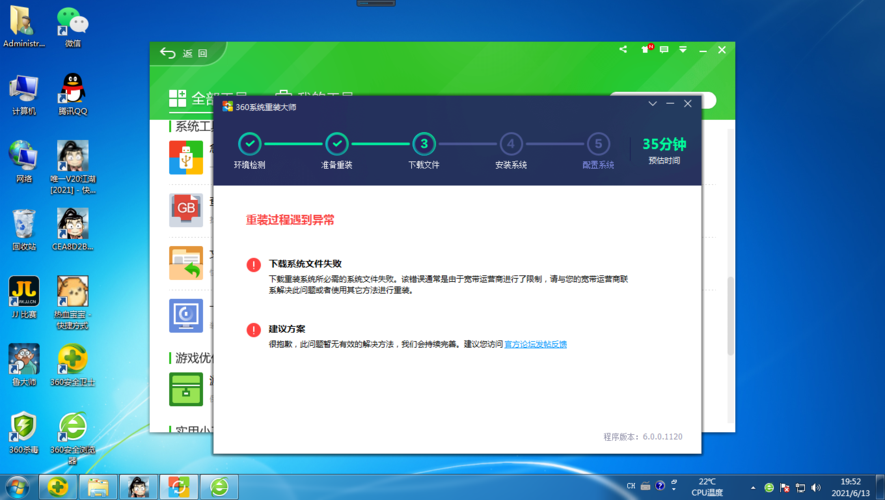Open the red GB tool icon in the tool list
This screenshot has width=885, height=500.
[x=186, y=210]
